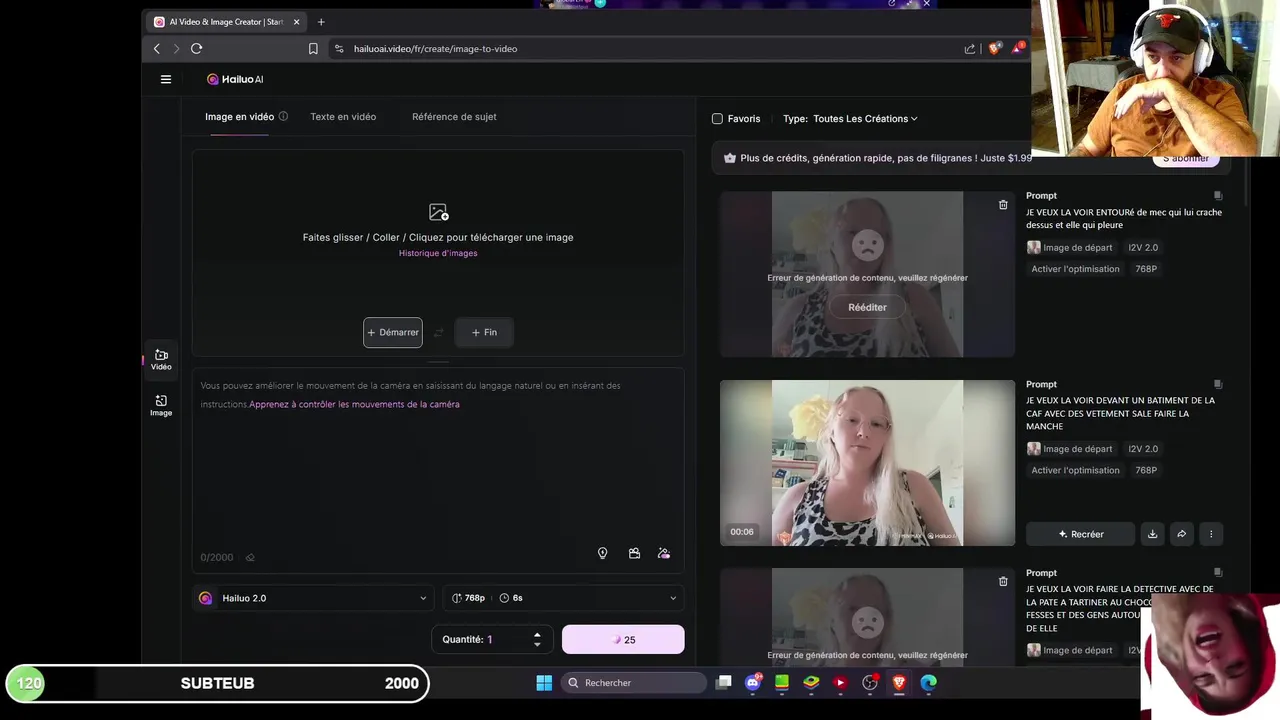Viewport: 1280px width, 720px height.
Task: Bookmark this page in address bar
Action: 313,48
